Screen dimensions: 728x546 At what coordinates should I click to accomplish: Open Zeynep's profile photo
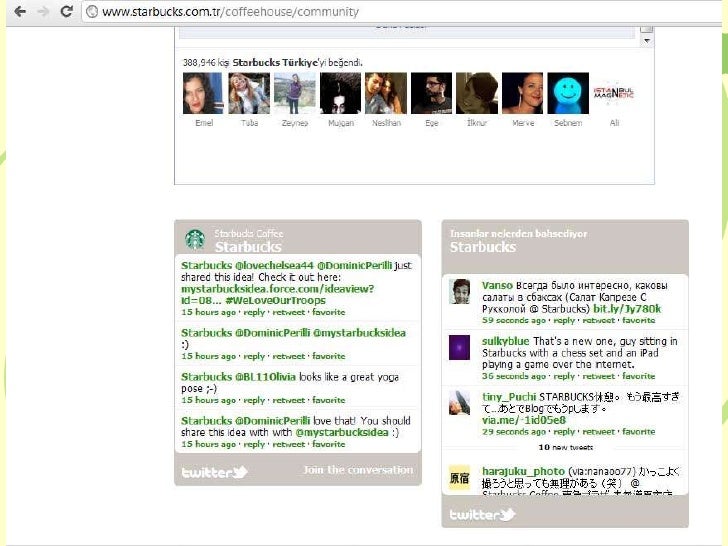(294, 93)
